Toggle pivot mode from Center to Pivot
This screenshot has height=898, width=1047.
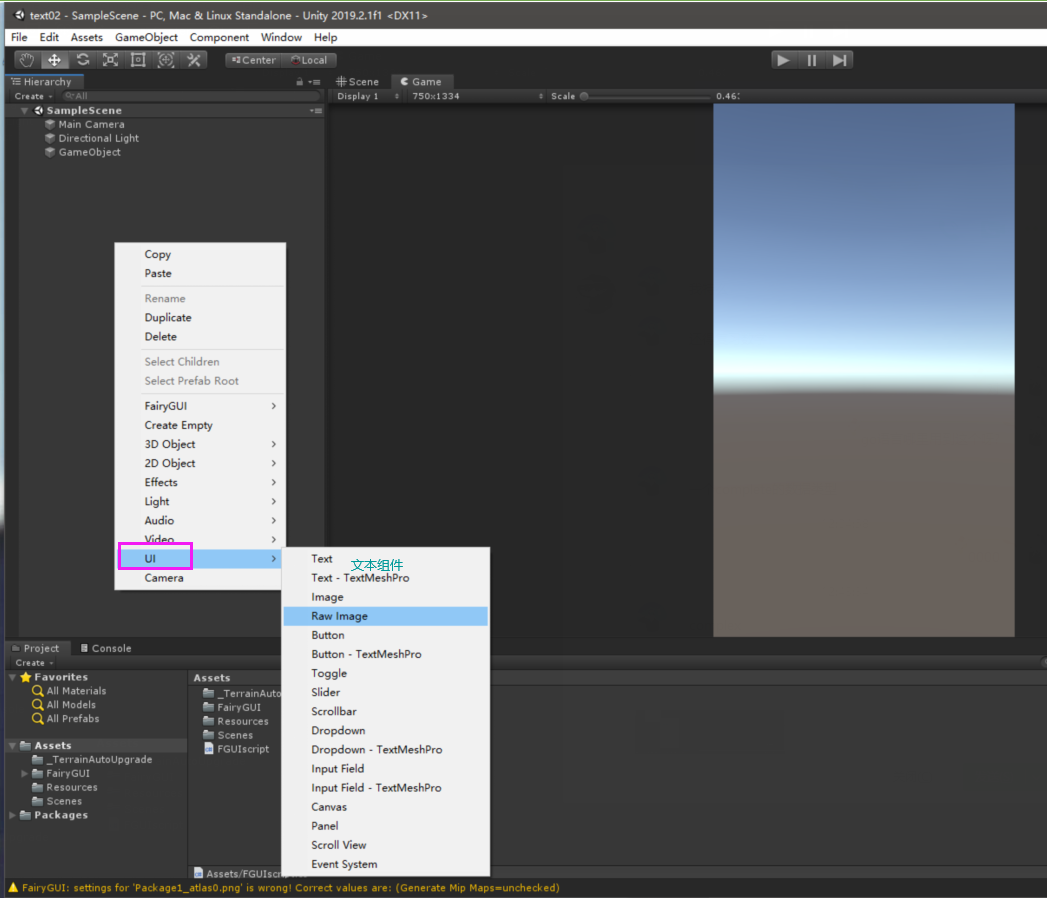click(x=253, y=60)
